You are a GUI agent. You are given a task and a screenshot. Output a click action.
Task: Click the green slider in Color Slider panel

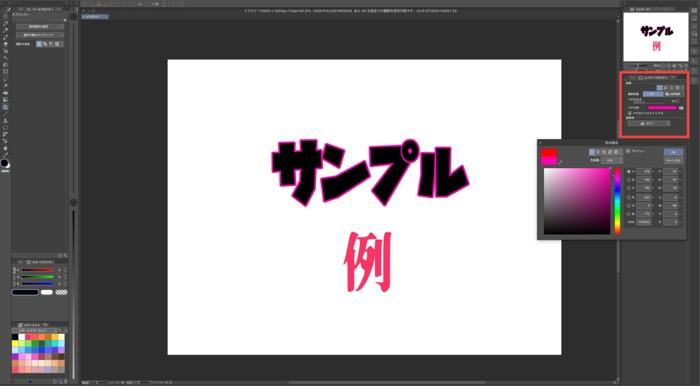pos(38,277)
